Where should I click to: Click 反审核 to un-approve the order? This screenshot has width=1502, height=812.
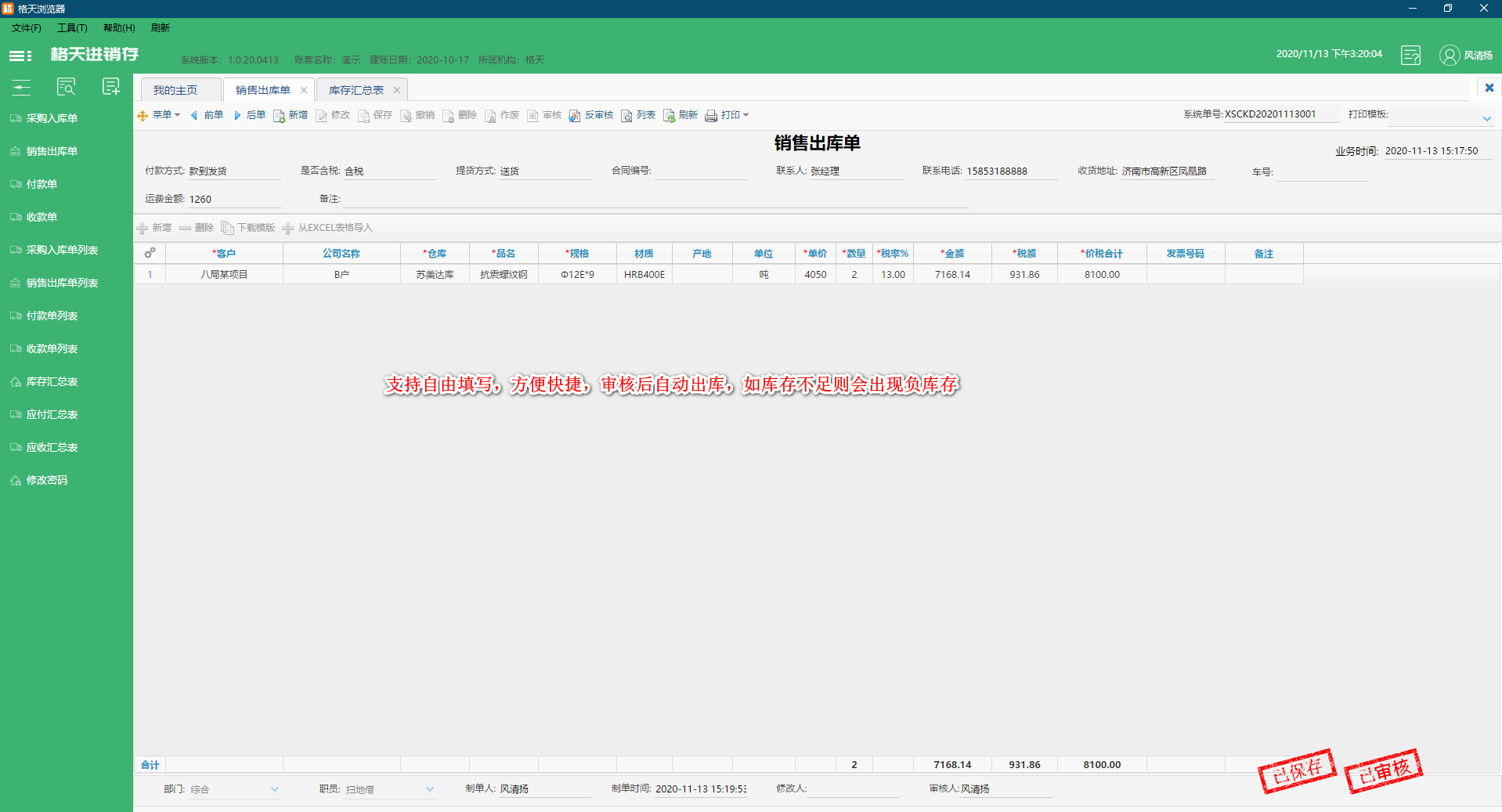(591, 115)
